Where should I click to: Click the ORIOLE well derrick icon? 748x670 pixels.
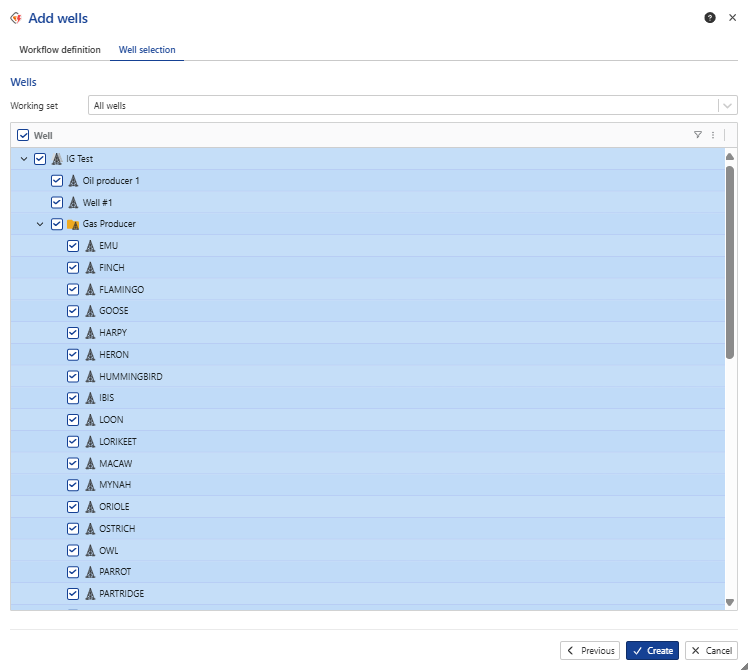pyautogui.click(x=90, y=507)
